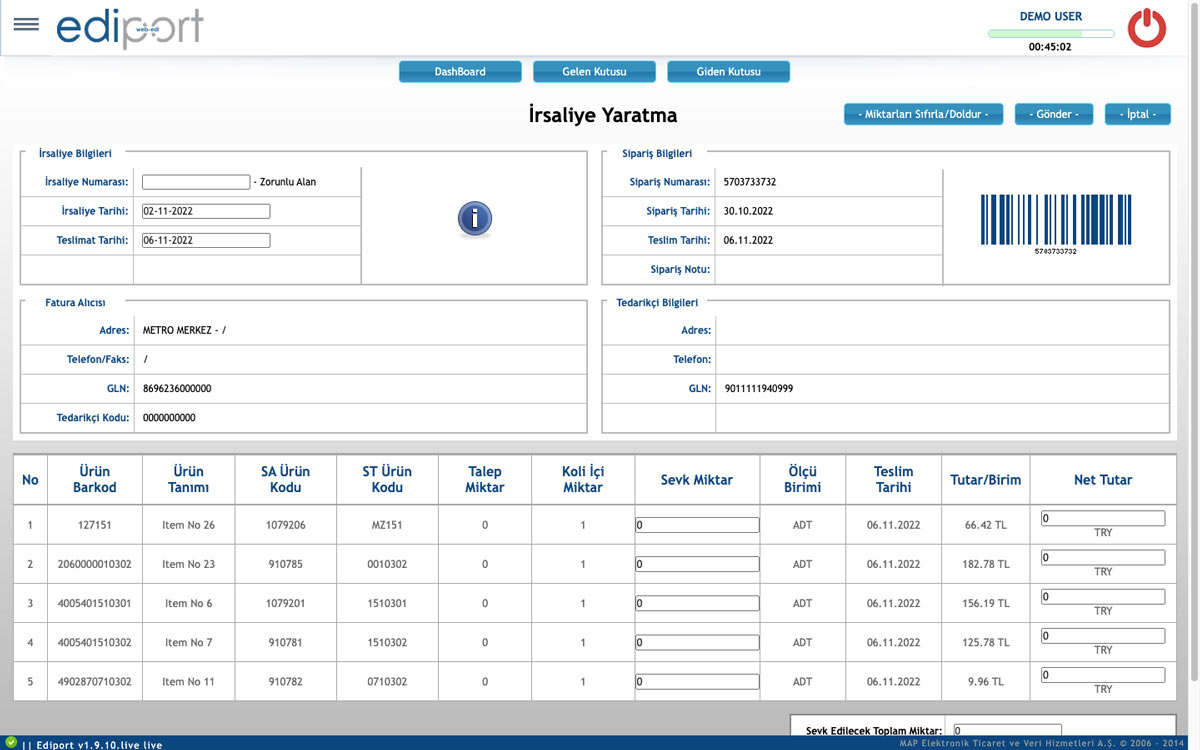Click the order barcode image

click(x=1056, y=224)
